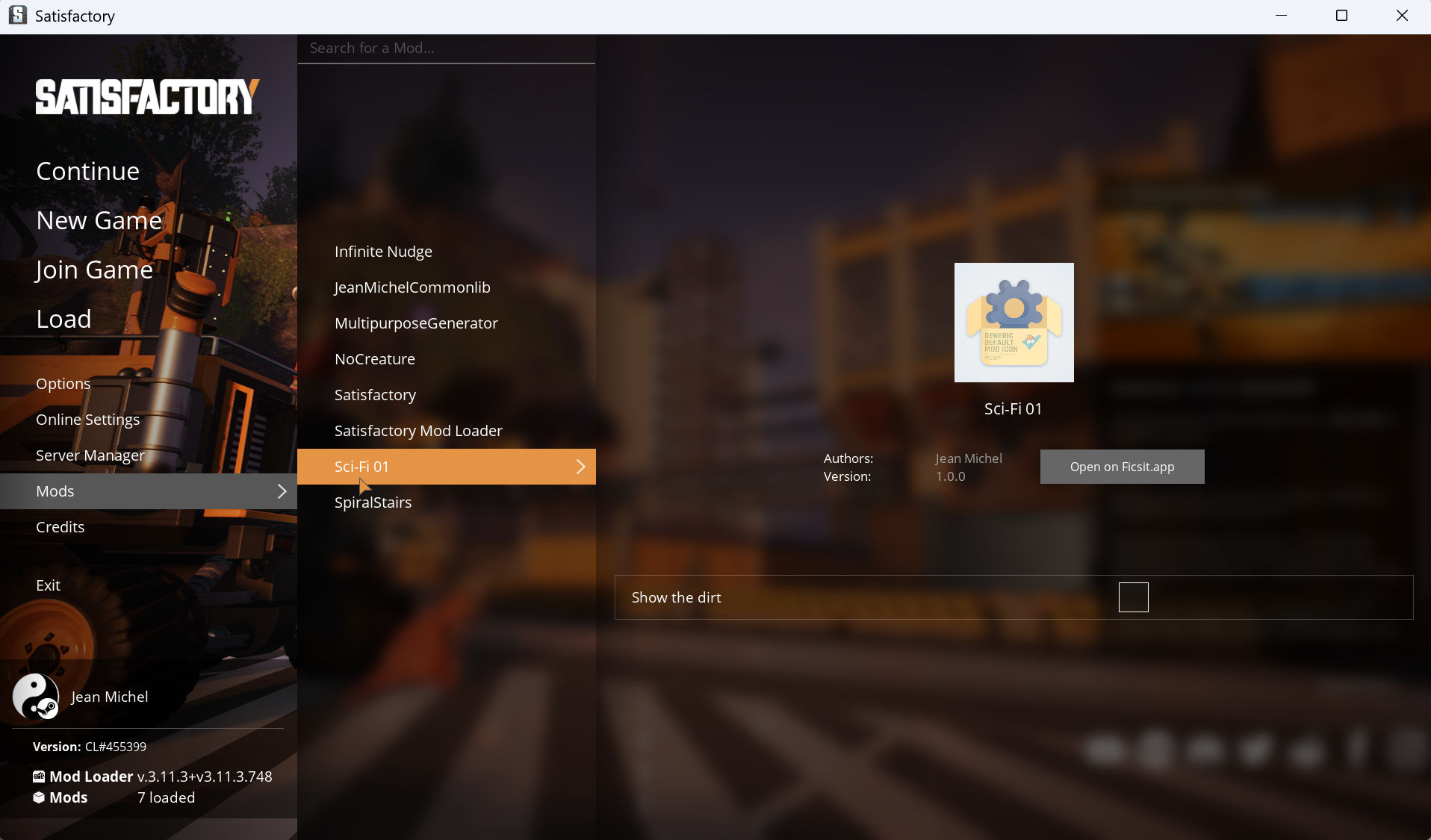Click the 1.0.0 version value

[951, 476]
